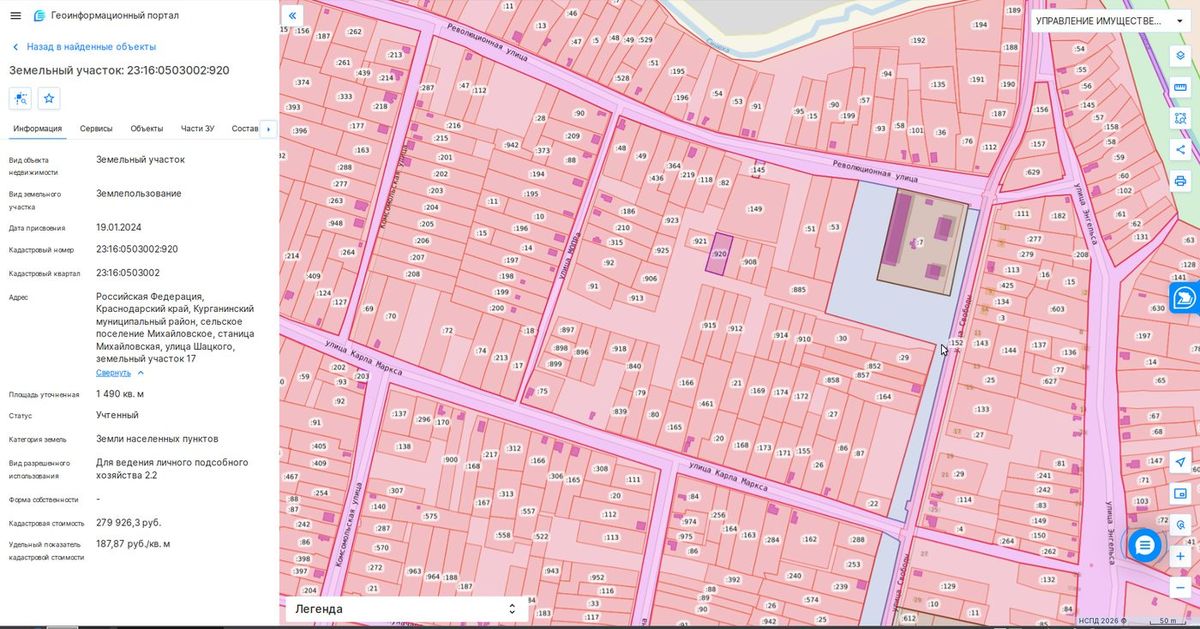Open the Состав tab
Screen dimensions: 1200x629
point(244,128)
